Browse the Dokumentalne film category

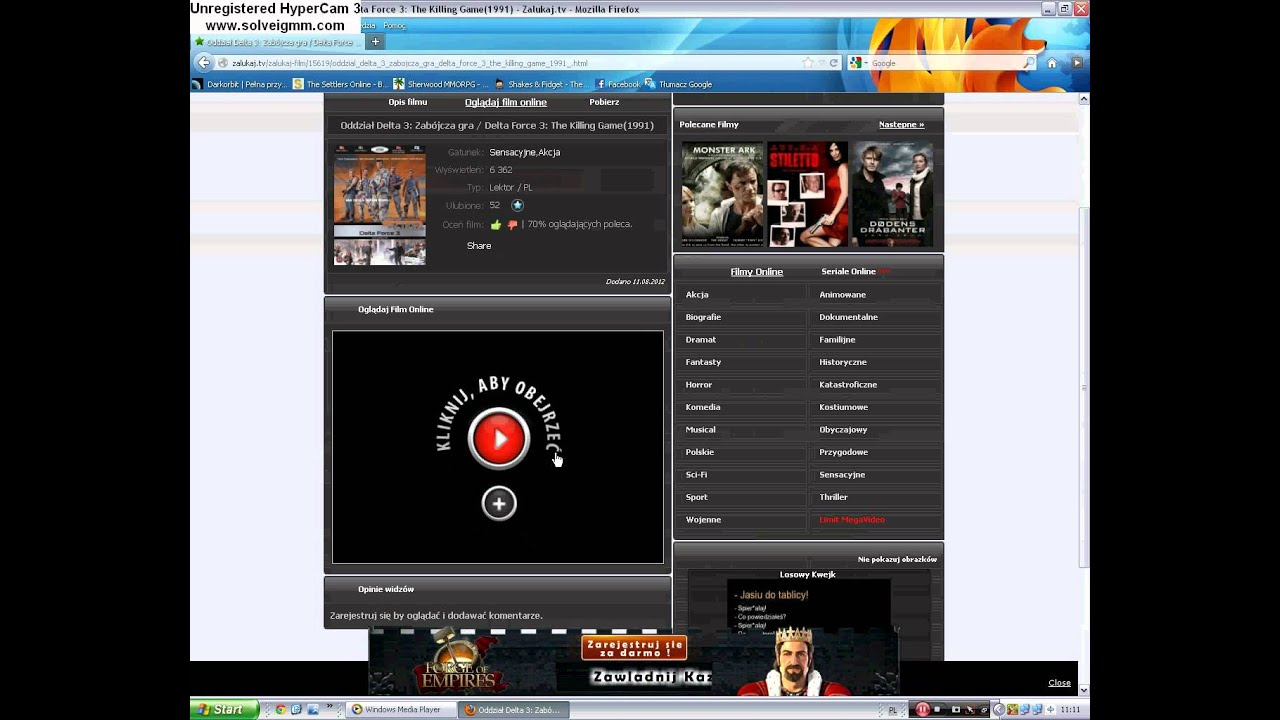(x=849, y=317)
